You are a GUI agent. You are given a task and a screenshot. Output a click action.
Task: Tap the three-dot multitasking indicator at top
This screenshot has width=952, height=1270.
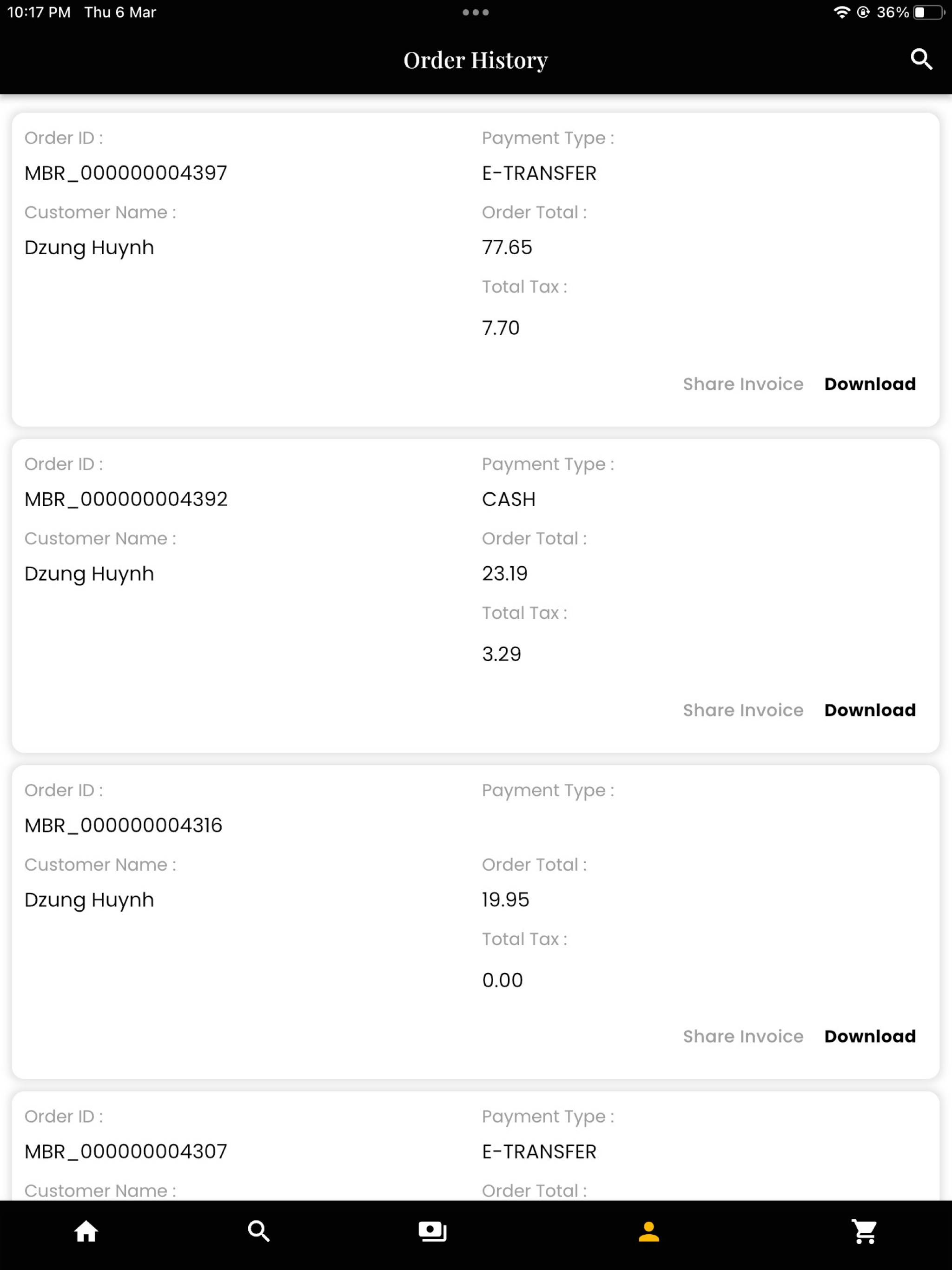tap(476, 12)
